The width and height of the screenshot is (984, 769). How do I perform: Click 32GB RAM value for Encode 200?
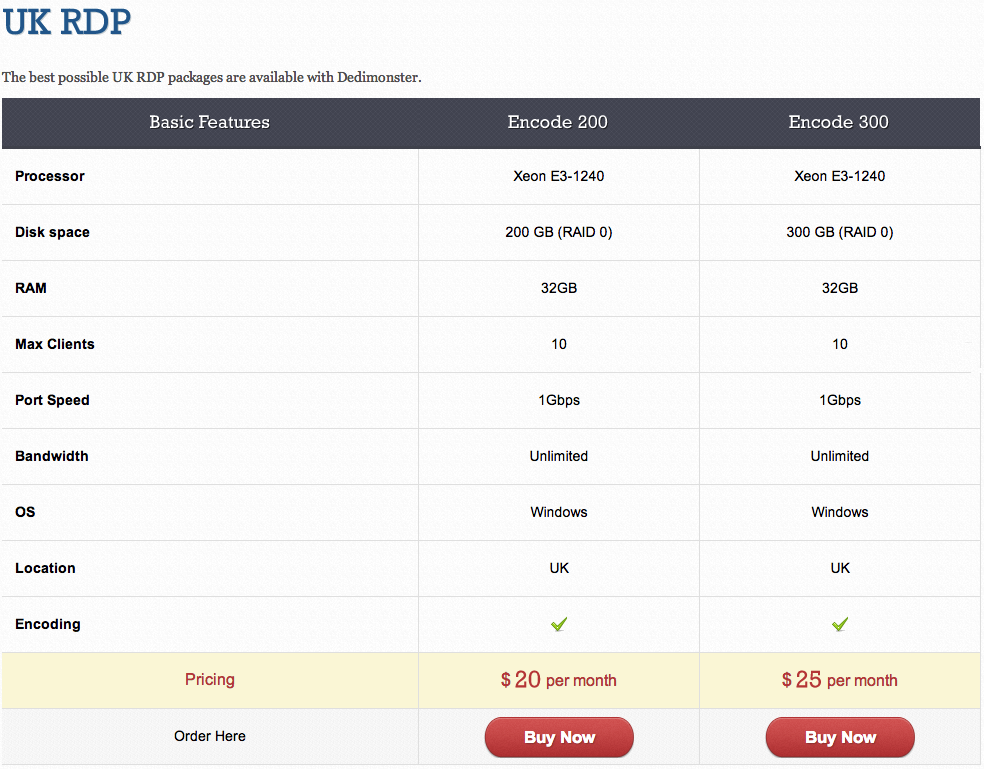pos(559,288)
